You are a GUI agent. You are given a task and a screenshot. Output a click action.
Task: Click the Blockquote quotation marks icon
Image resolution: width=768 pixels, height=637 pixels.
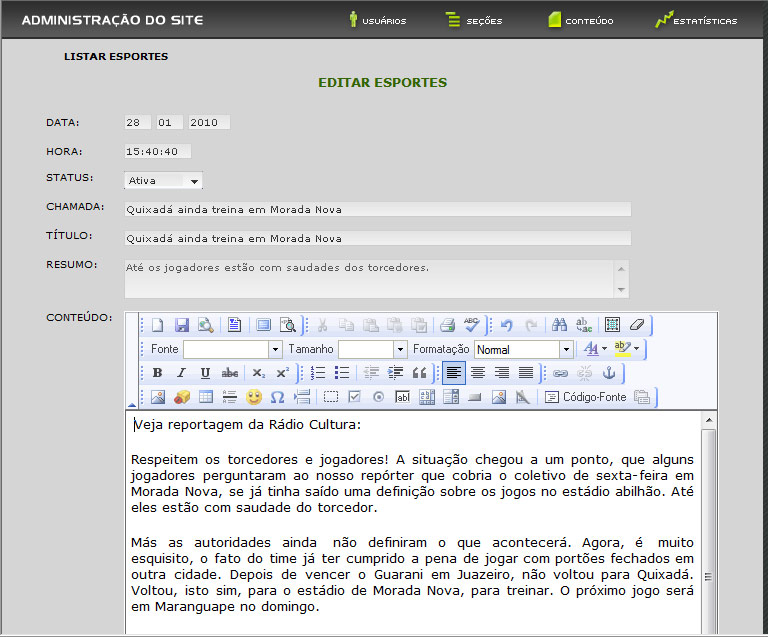tap(419, 373)
